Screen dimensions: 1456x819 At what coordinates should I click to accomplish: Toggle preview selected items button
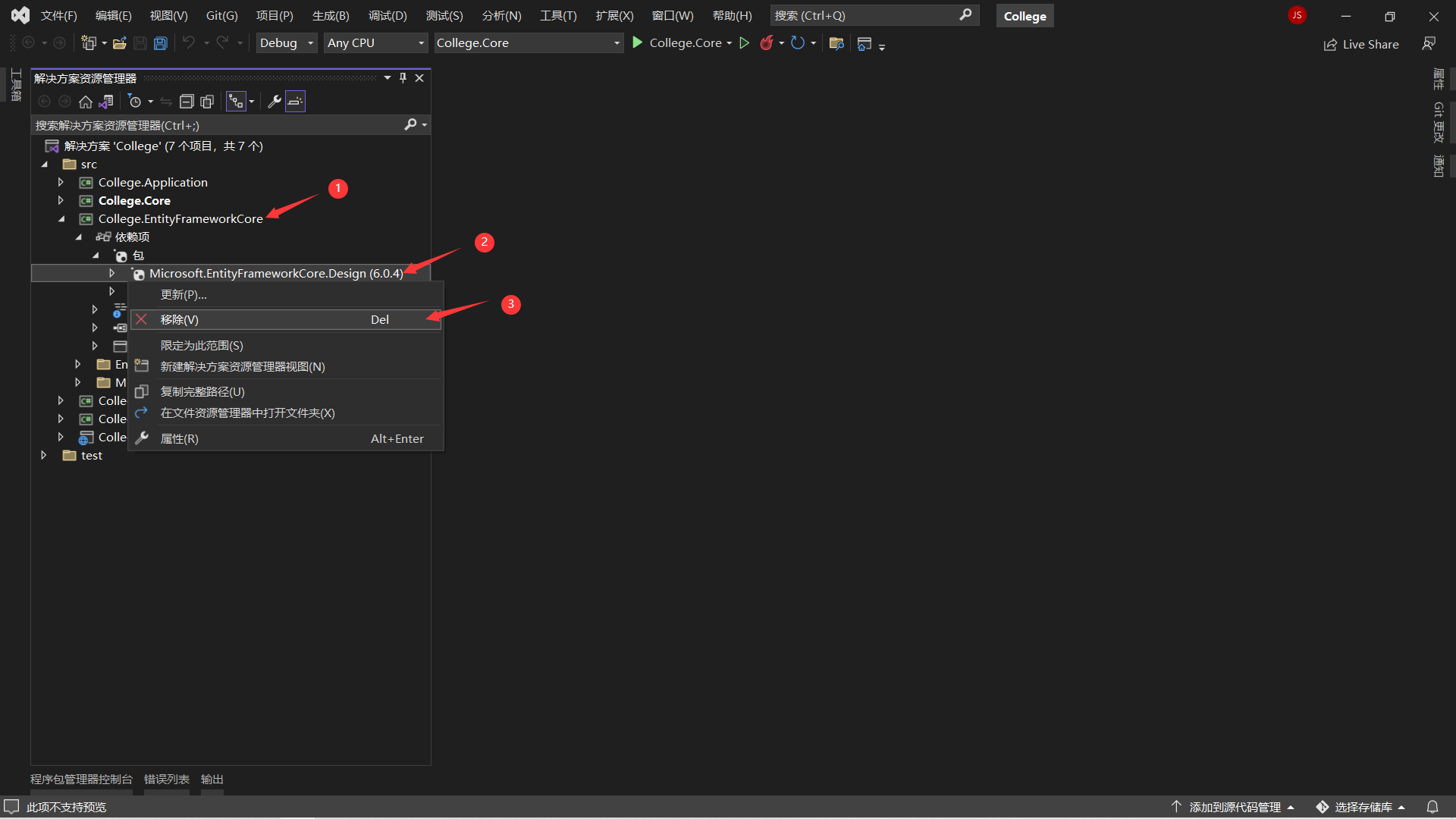tap(295, 102)
